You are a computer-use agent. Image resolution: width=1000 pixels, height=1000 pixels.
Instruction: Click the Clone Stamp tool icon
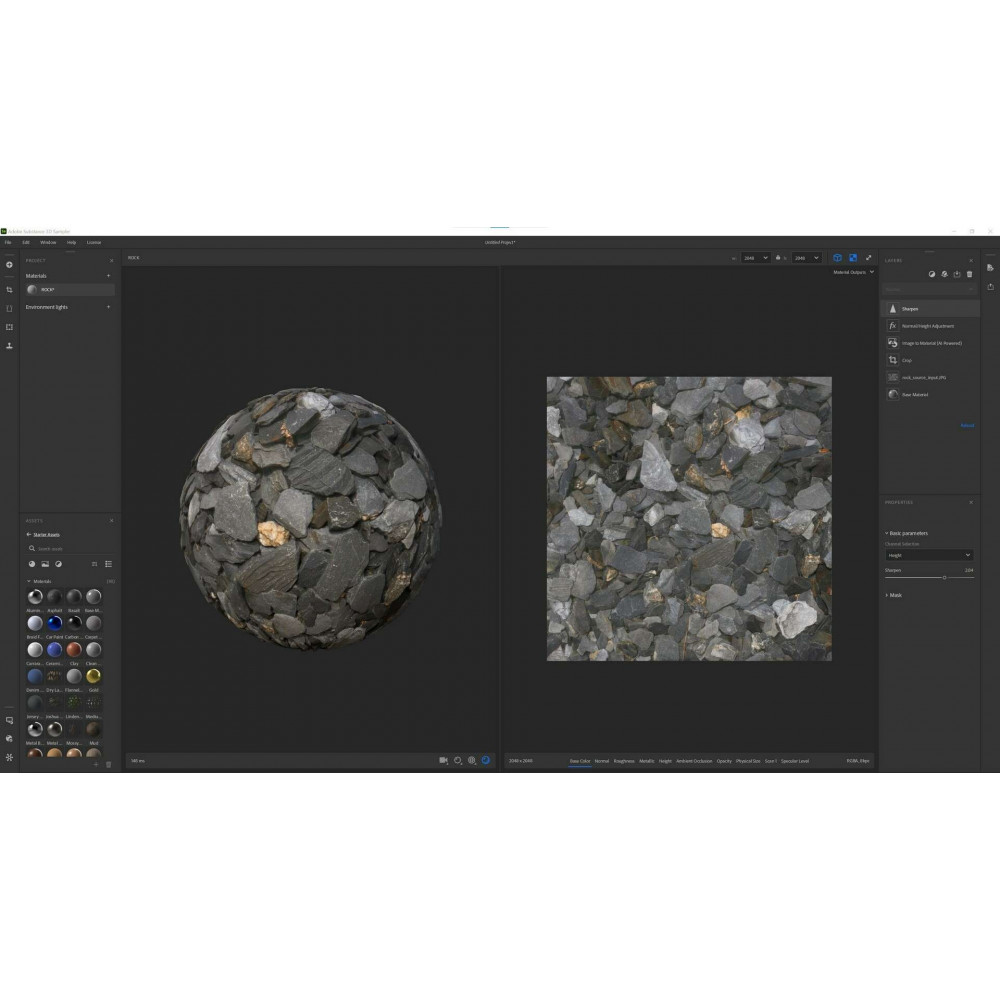(9, 345)
